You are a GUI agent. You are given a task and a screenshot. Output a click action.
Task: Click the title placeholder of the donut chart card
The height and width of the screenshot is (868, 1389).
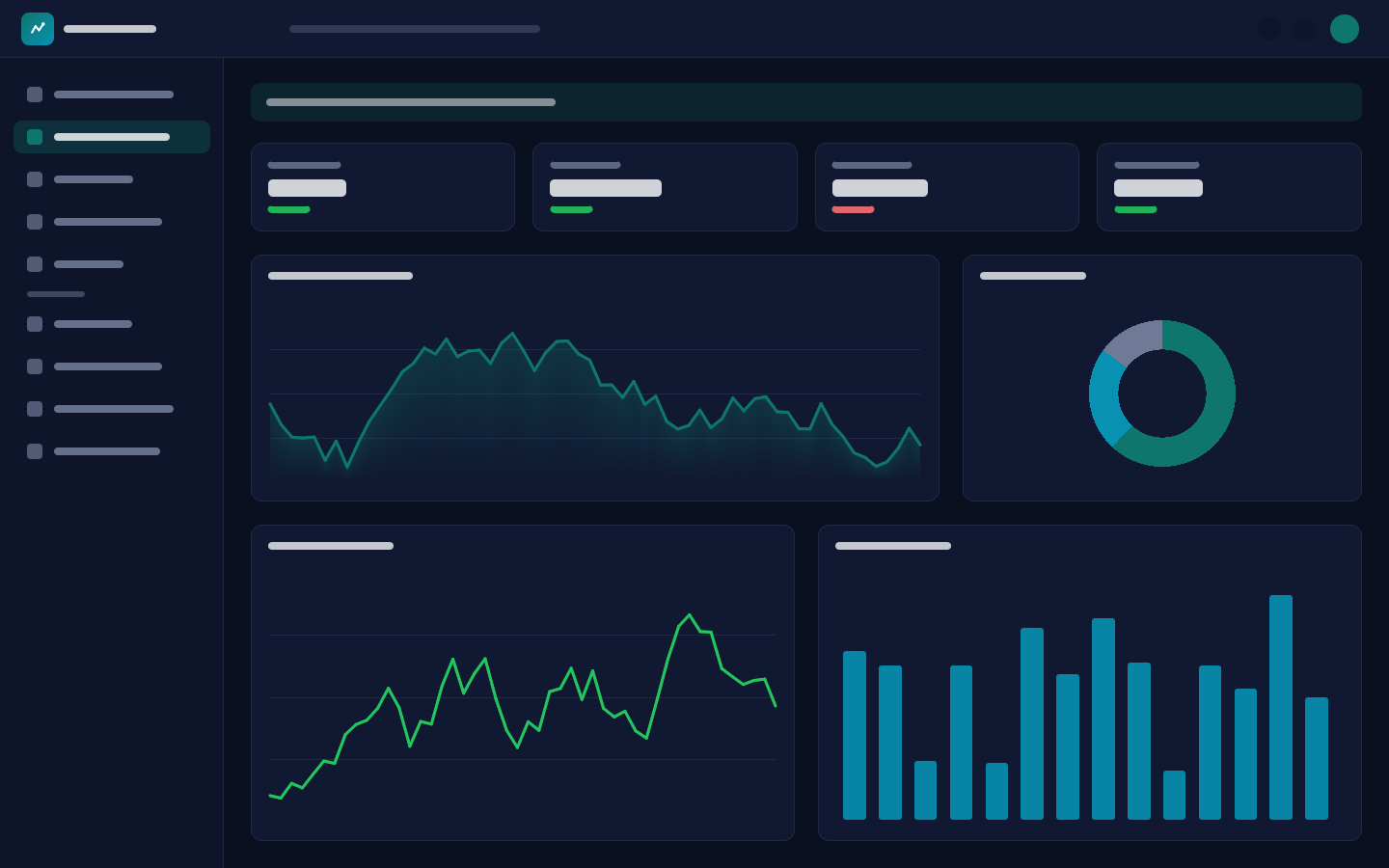pyautogui.click(x=1033, y=276)
